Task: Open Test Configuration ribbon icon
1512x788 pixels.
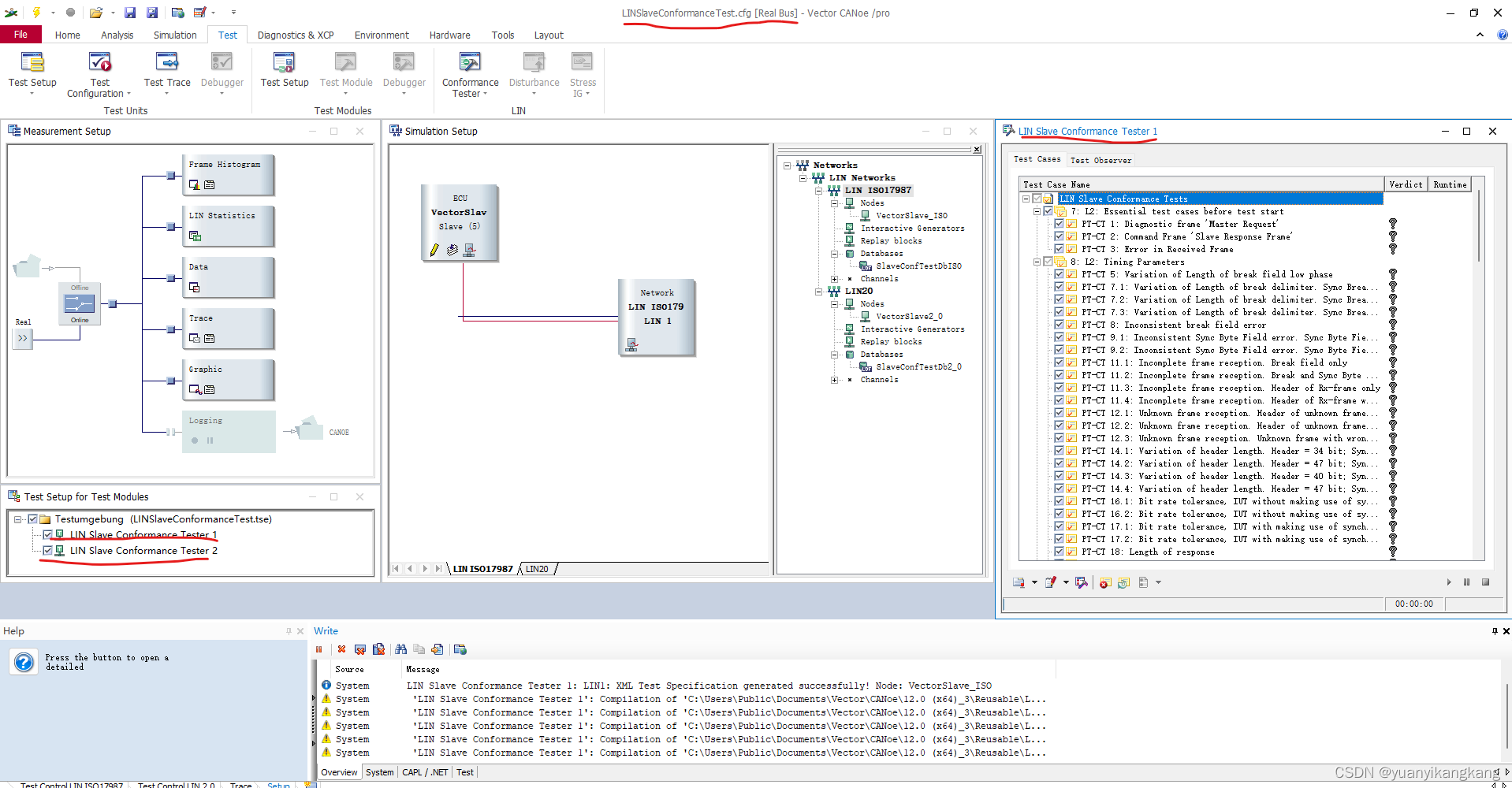Action: 99,75
